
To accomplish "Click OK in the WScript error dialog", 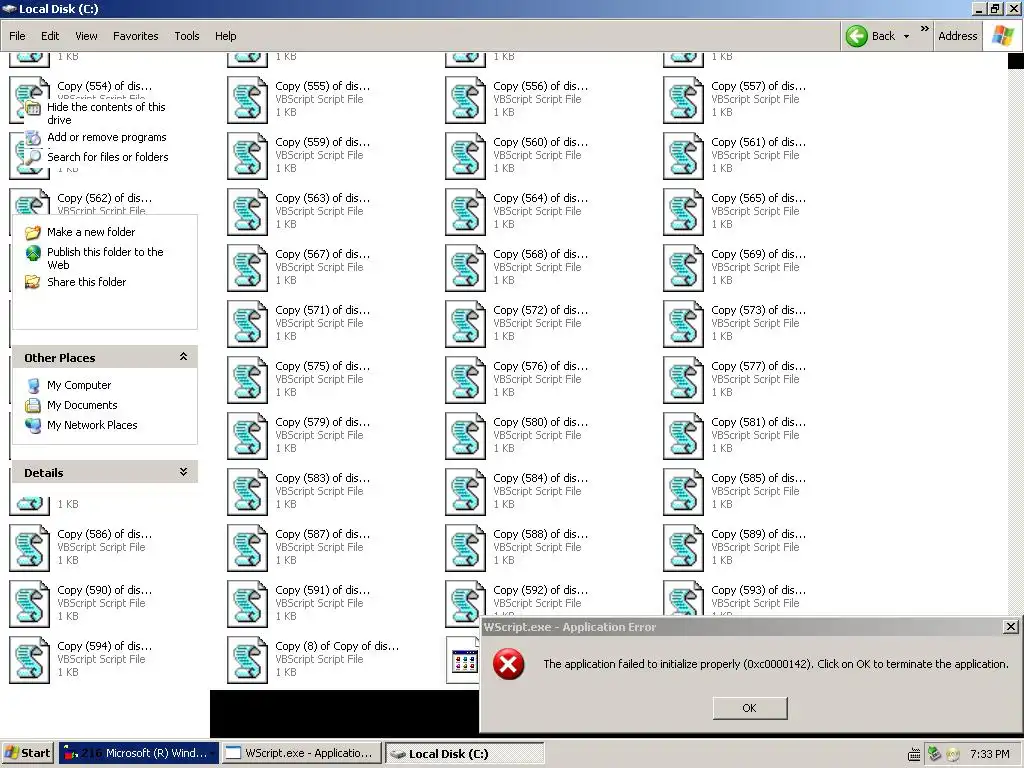I will 750,708.
